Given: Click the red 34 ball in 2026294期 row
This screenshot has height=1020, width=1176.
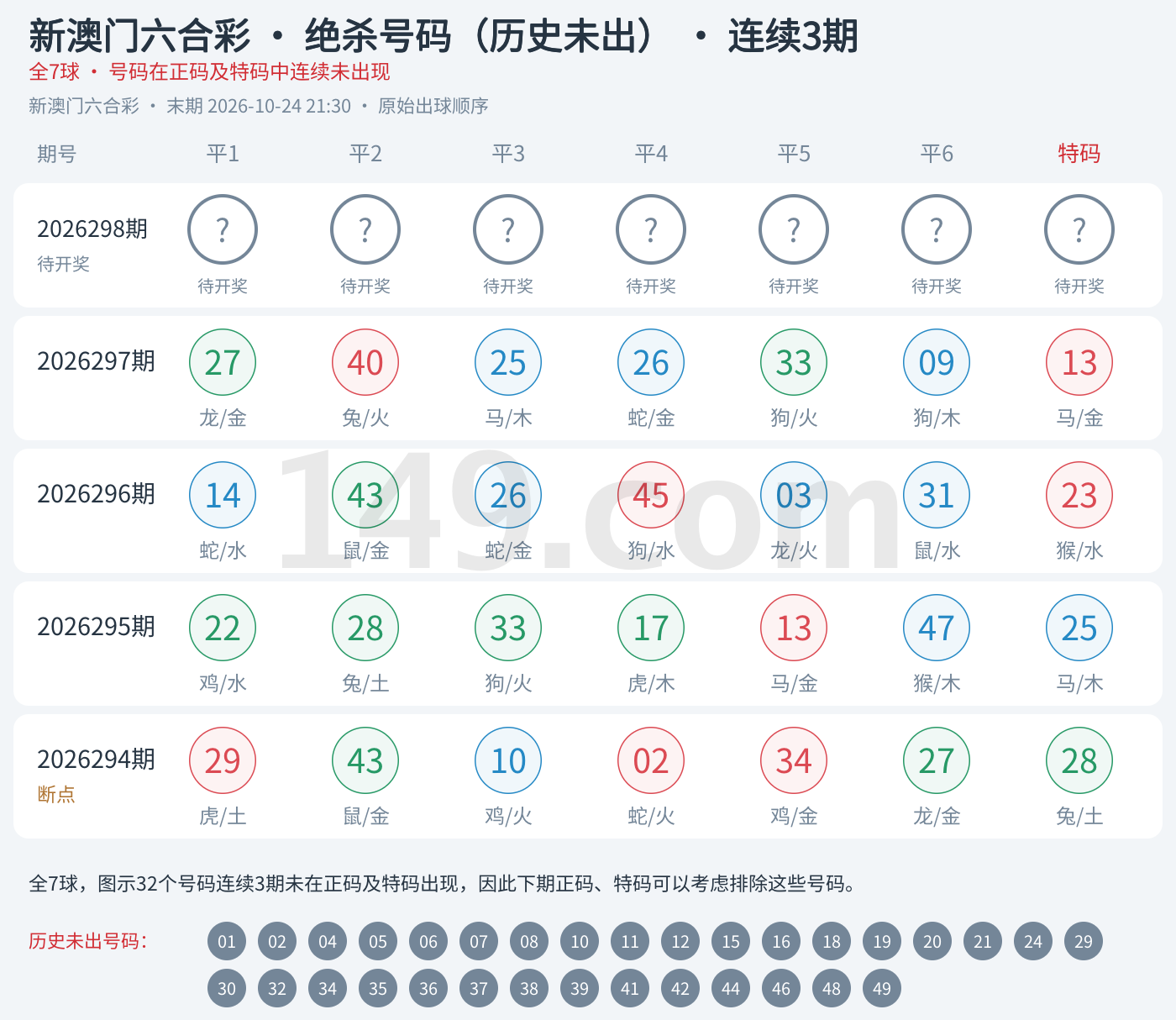Looking at the screenshot, I should (x=794, y=760).
